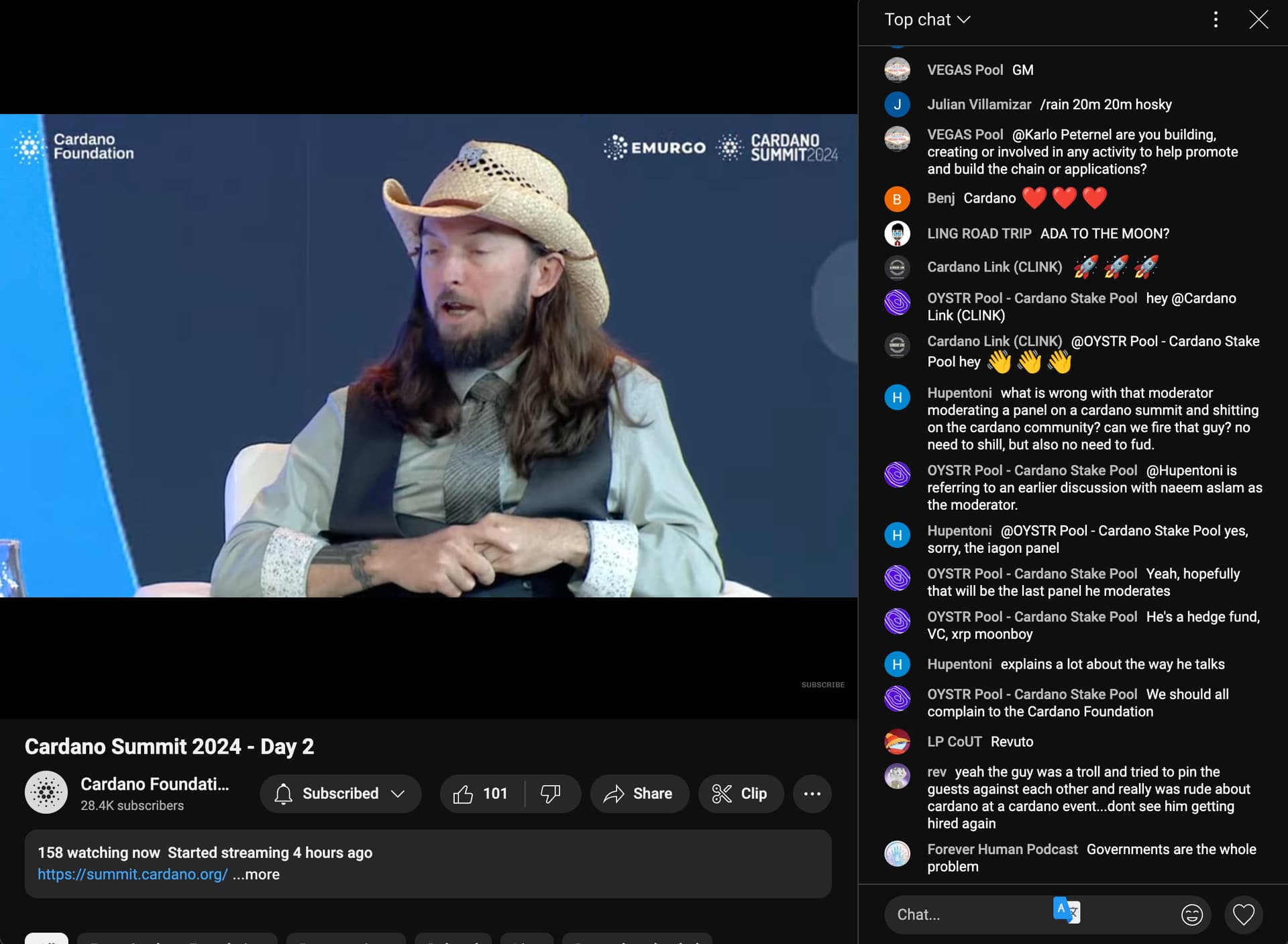This screenshot has width=1288, height=944.
Task: Open live chat options vertical dots menu
Action: pos(1215,19)
